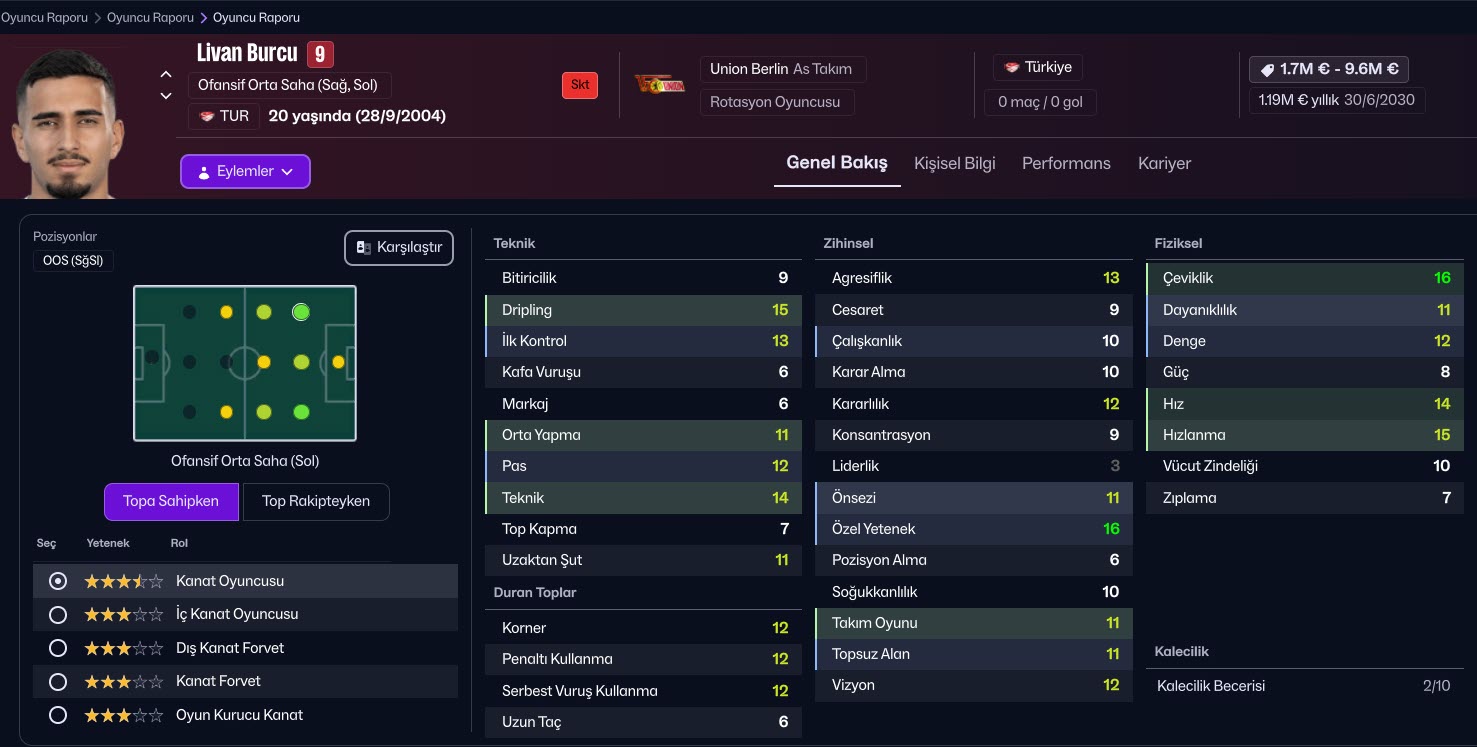This screenshot has width=1477, height=747.
Task: Open the Performans tab
Action: (x=1066, y=163)
